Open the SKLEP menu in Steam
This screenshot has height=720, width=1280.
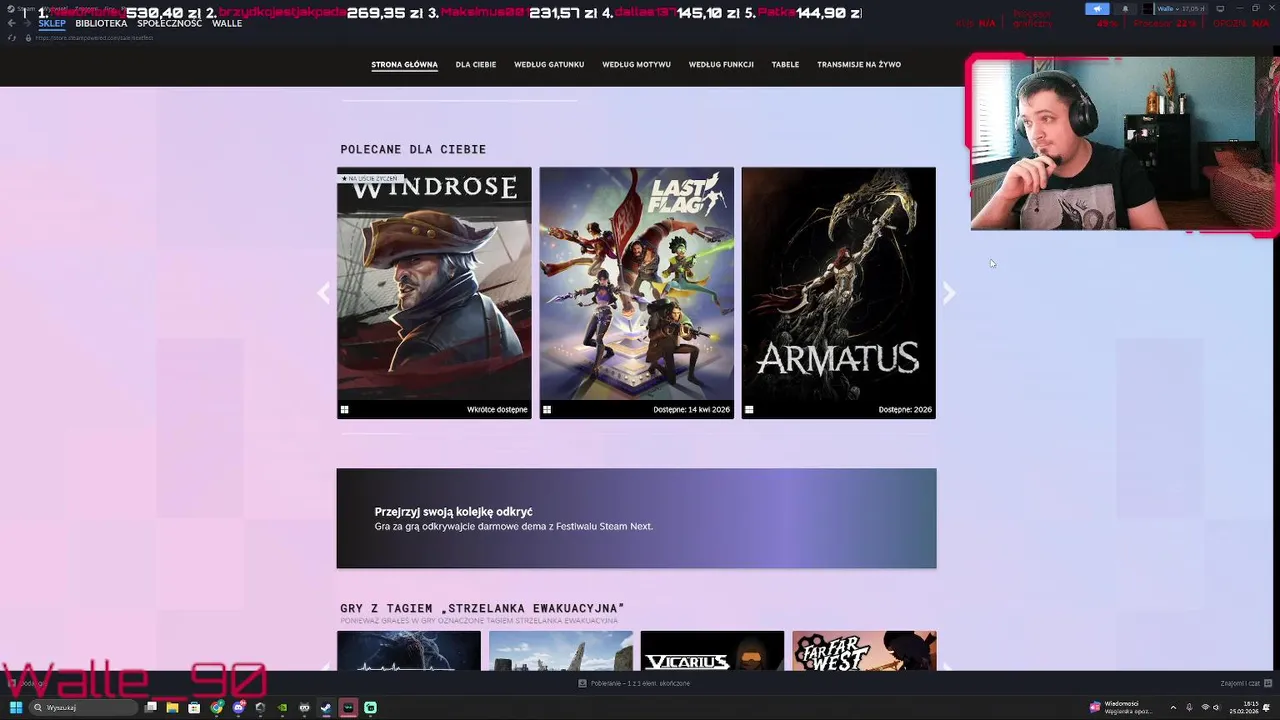pyautogui.click(x=52, y=23)
